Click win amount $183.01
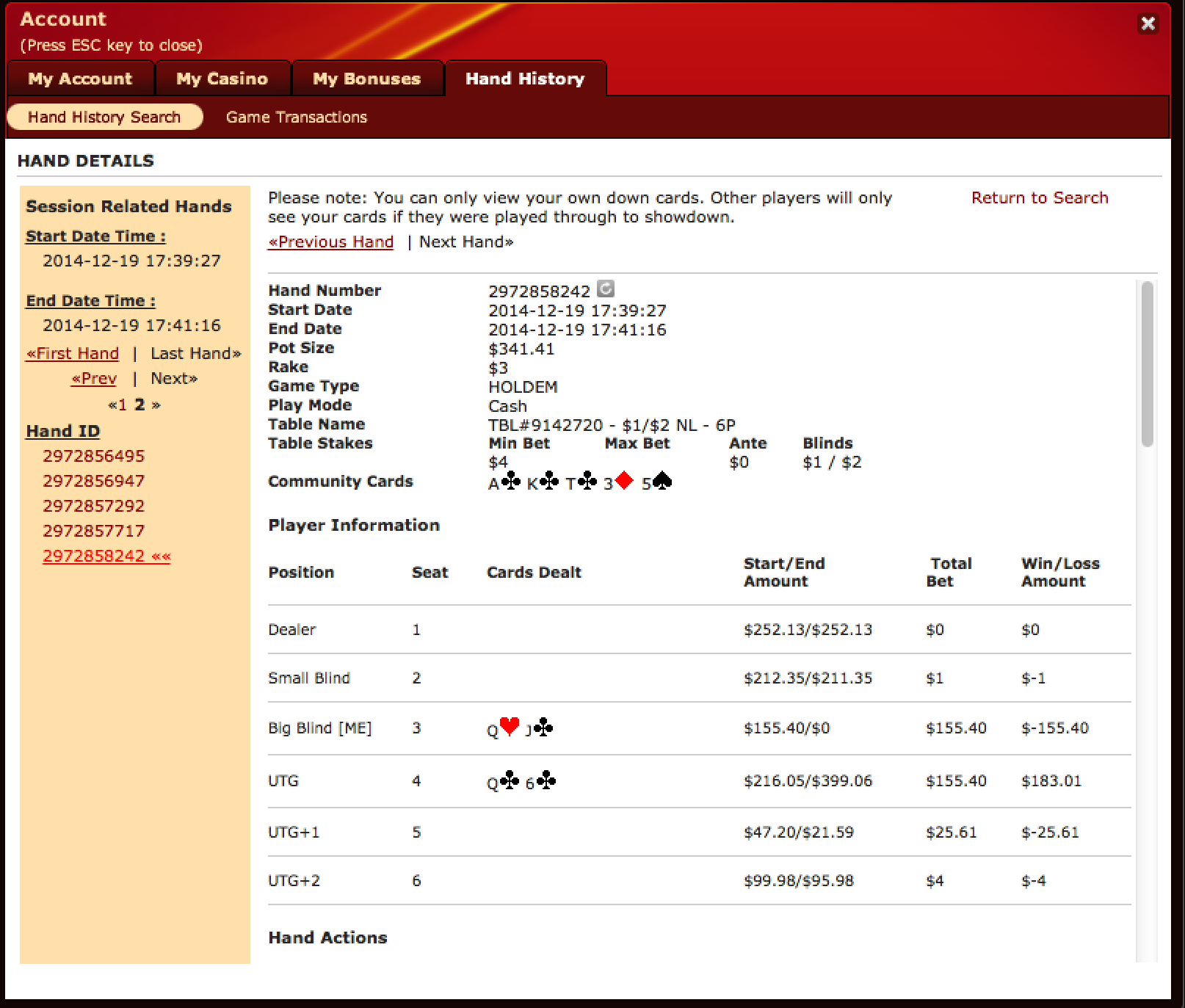Screen dimensions: 1185x1008 click(1051, 781)
